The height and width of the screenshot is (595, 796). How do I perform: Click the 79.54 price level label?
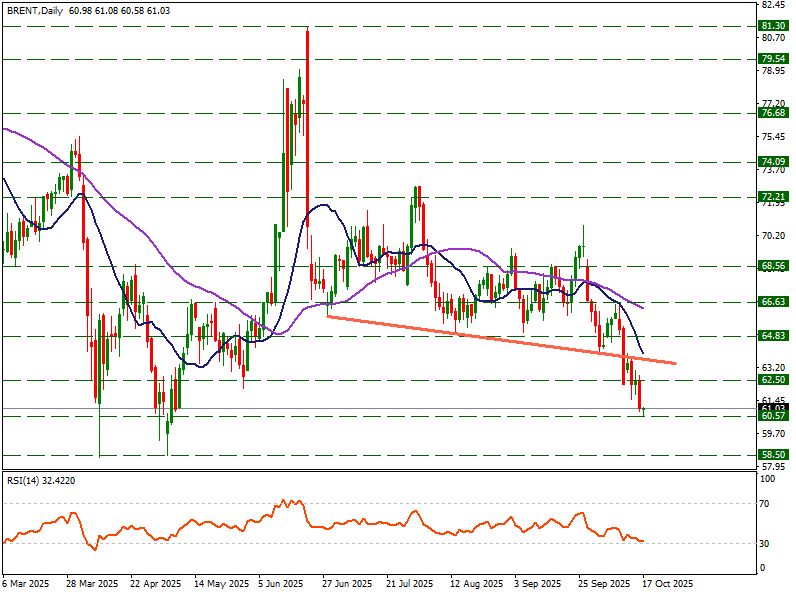click(x=772, y=59)
